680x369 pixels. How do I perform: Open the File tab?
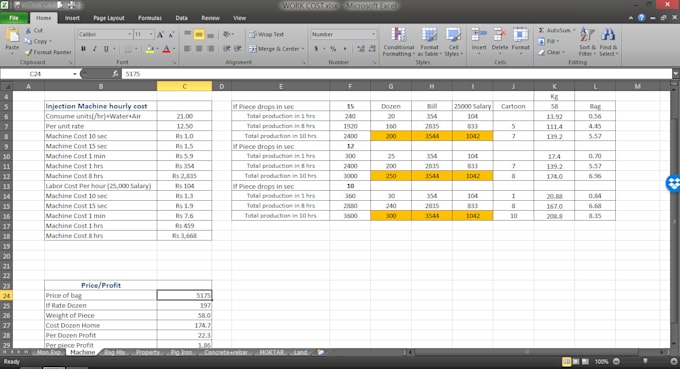[x=14, y=18]
